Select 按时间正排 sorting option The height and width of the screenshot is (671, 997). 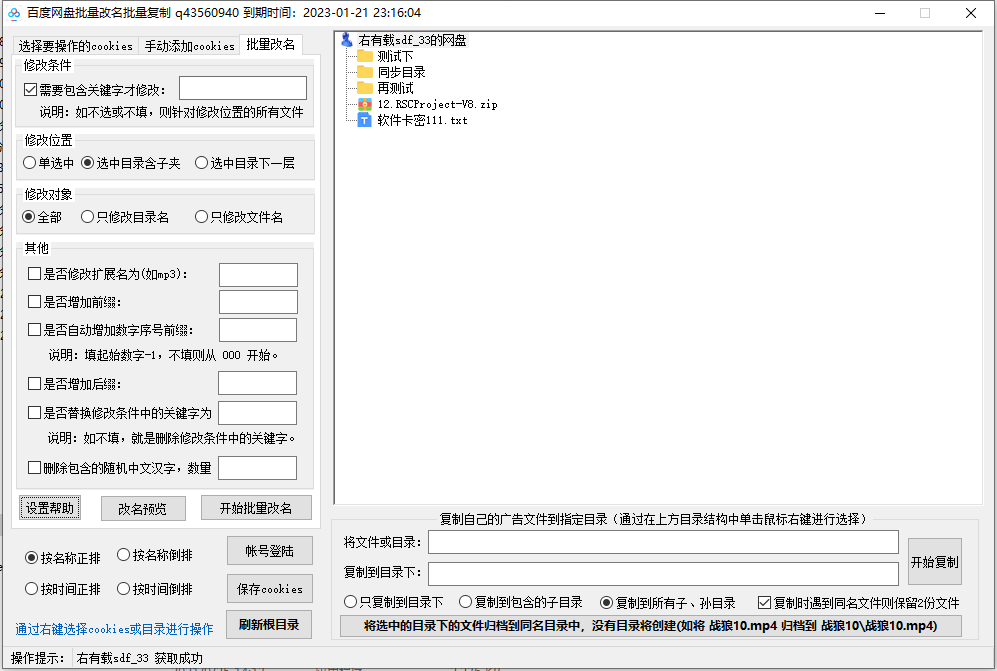(x=63, y=589)
